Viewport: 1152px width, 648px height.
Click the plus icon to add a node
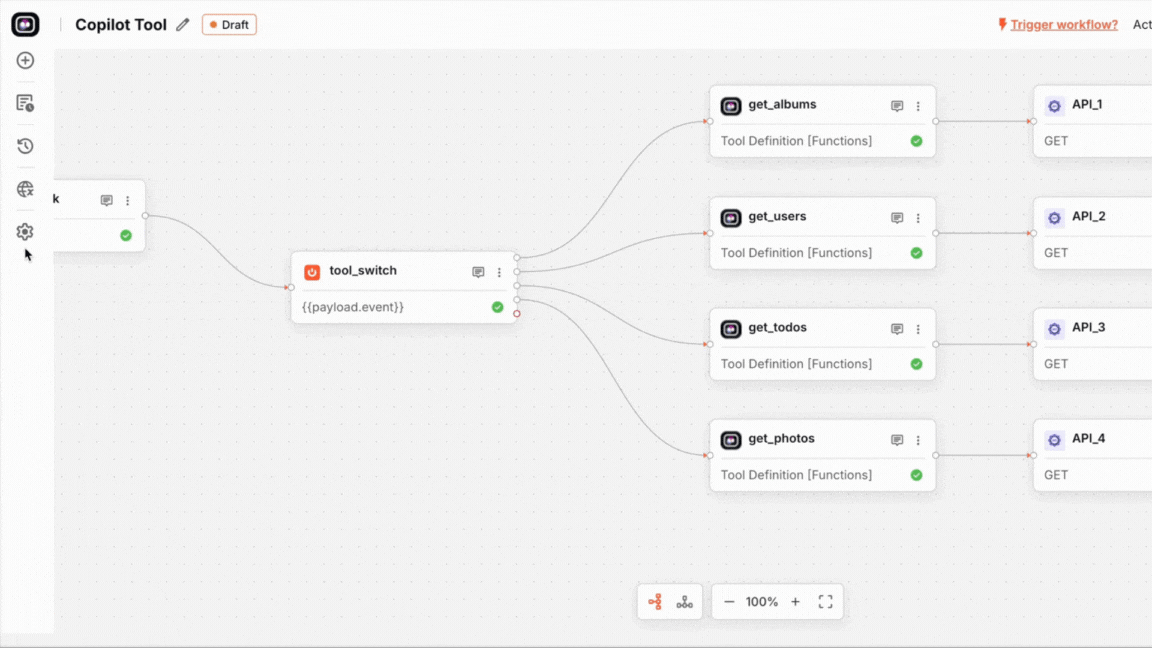(25, 60)
